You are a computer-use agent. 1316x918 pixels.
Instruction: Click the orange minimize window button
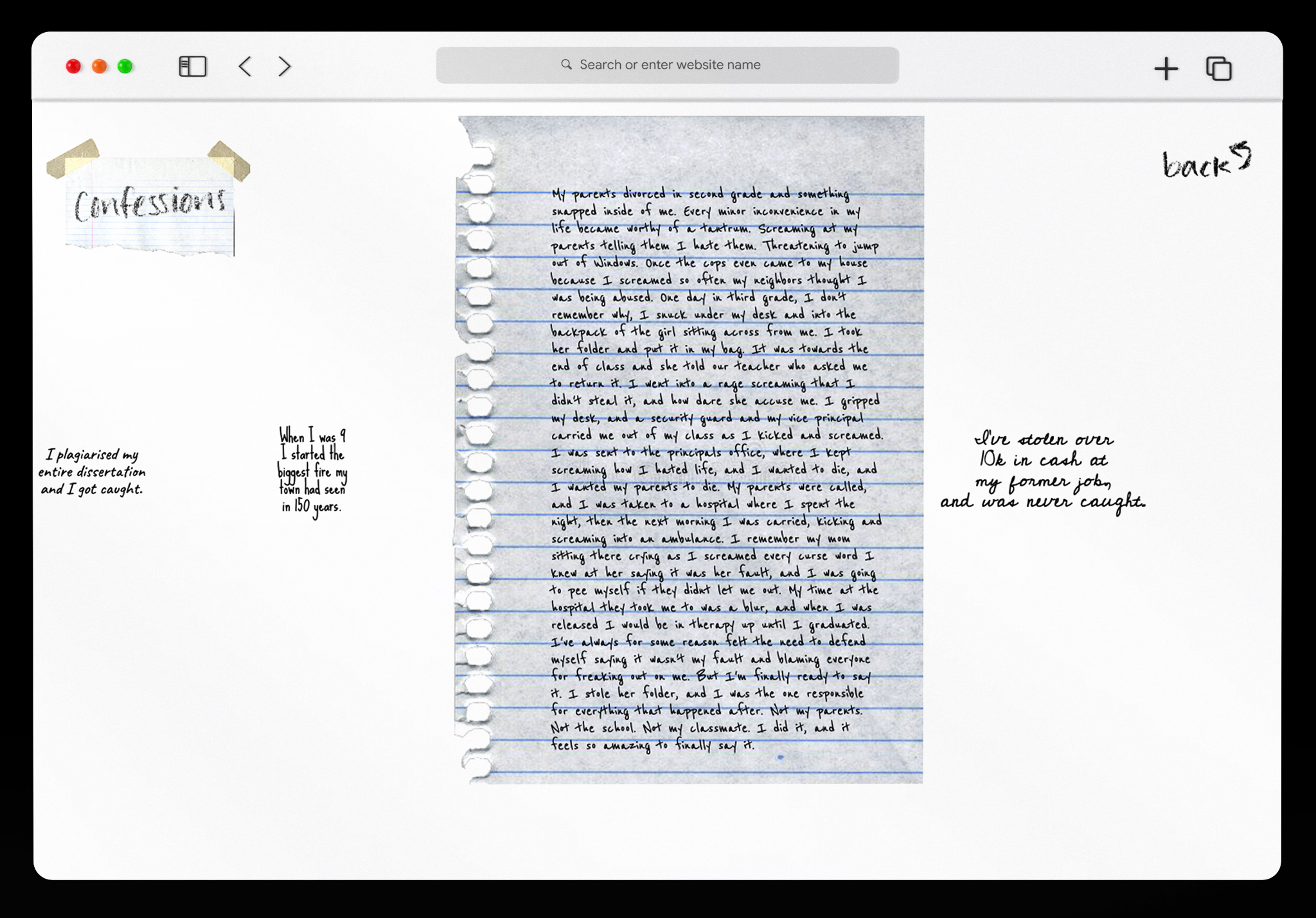pos(99,66)
